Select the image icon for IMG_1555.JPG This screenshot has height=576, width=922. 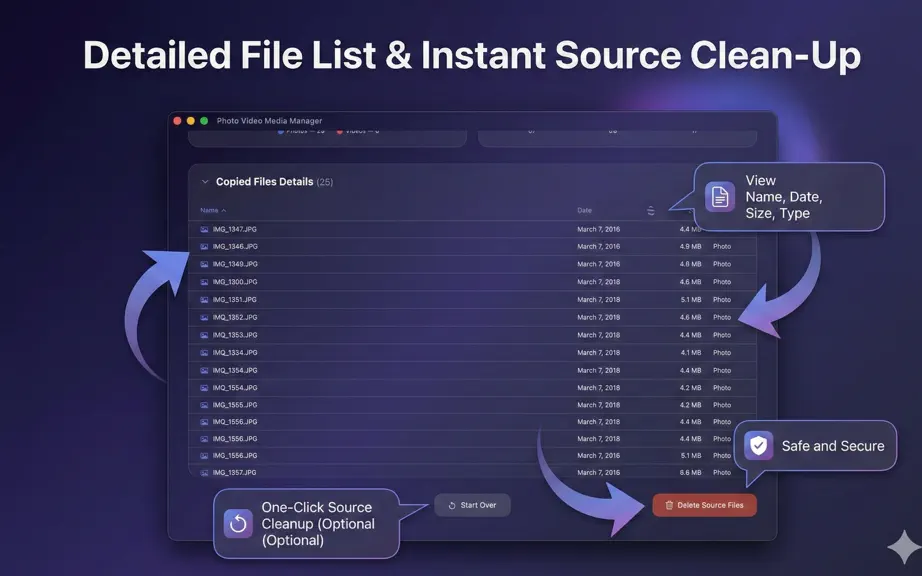tap(204, 405)
